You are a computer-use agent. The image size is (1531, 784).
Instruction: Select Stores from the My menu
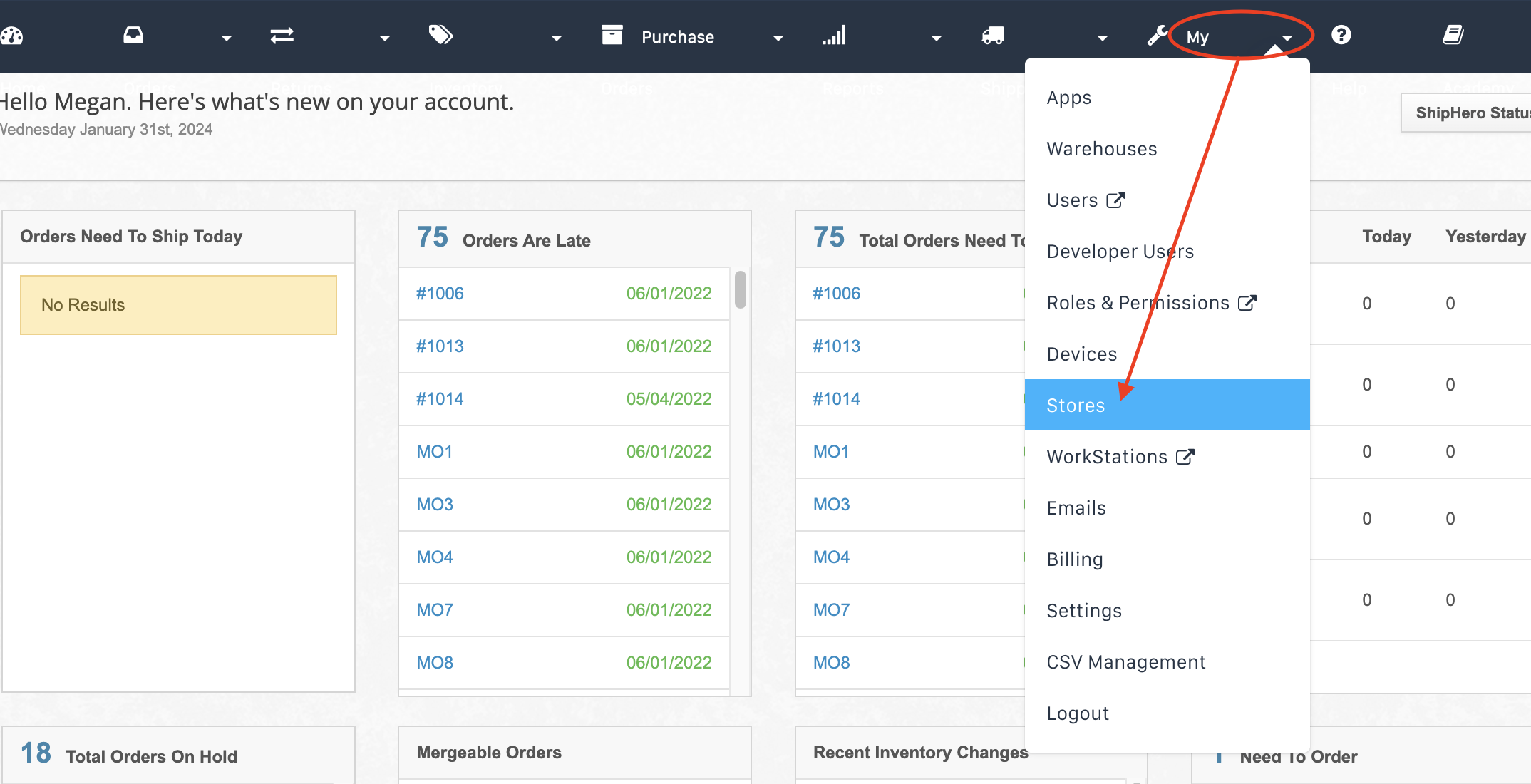click(1075, 404)
